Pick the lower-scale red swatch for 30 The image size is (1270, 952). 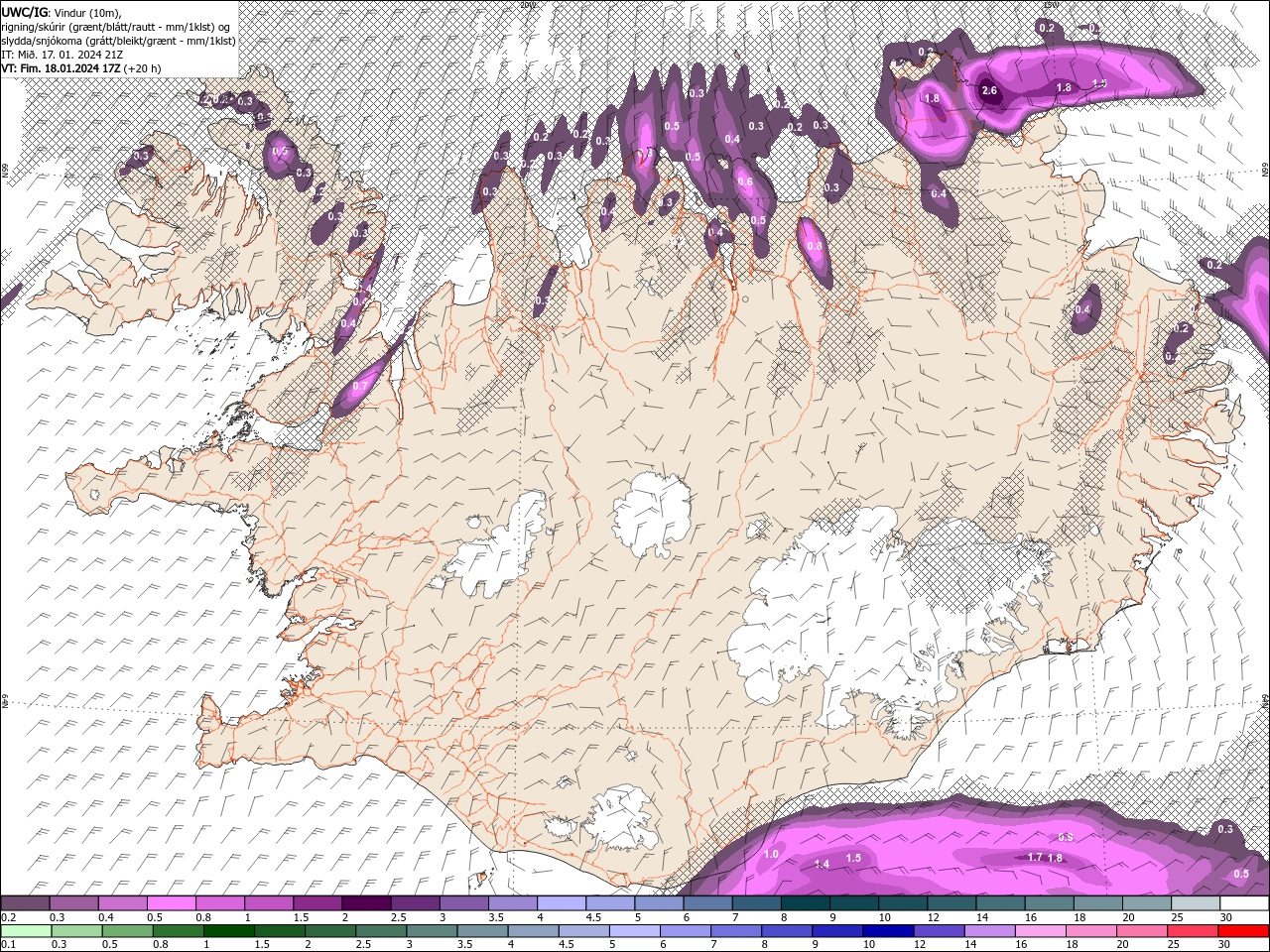point(1244,930)
